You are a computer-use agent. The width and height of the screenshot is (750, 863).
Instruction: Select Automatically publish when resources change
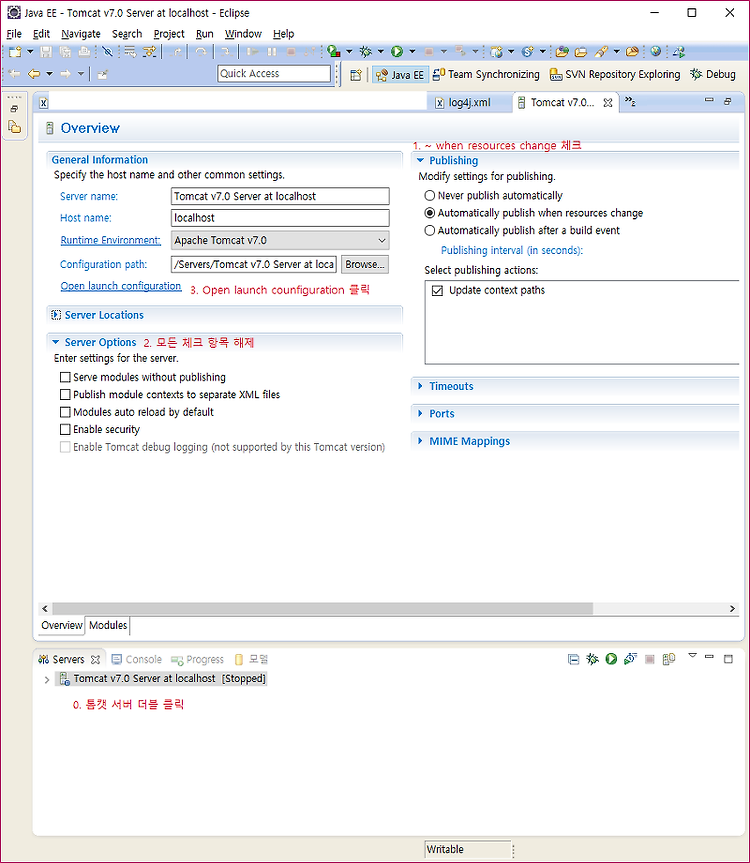pyautogui.click(x=430, y=213)
